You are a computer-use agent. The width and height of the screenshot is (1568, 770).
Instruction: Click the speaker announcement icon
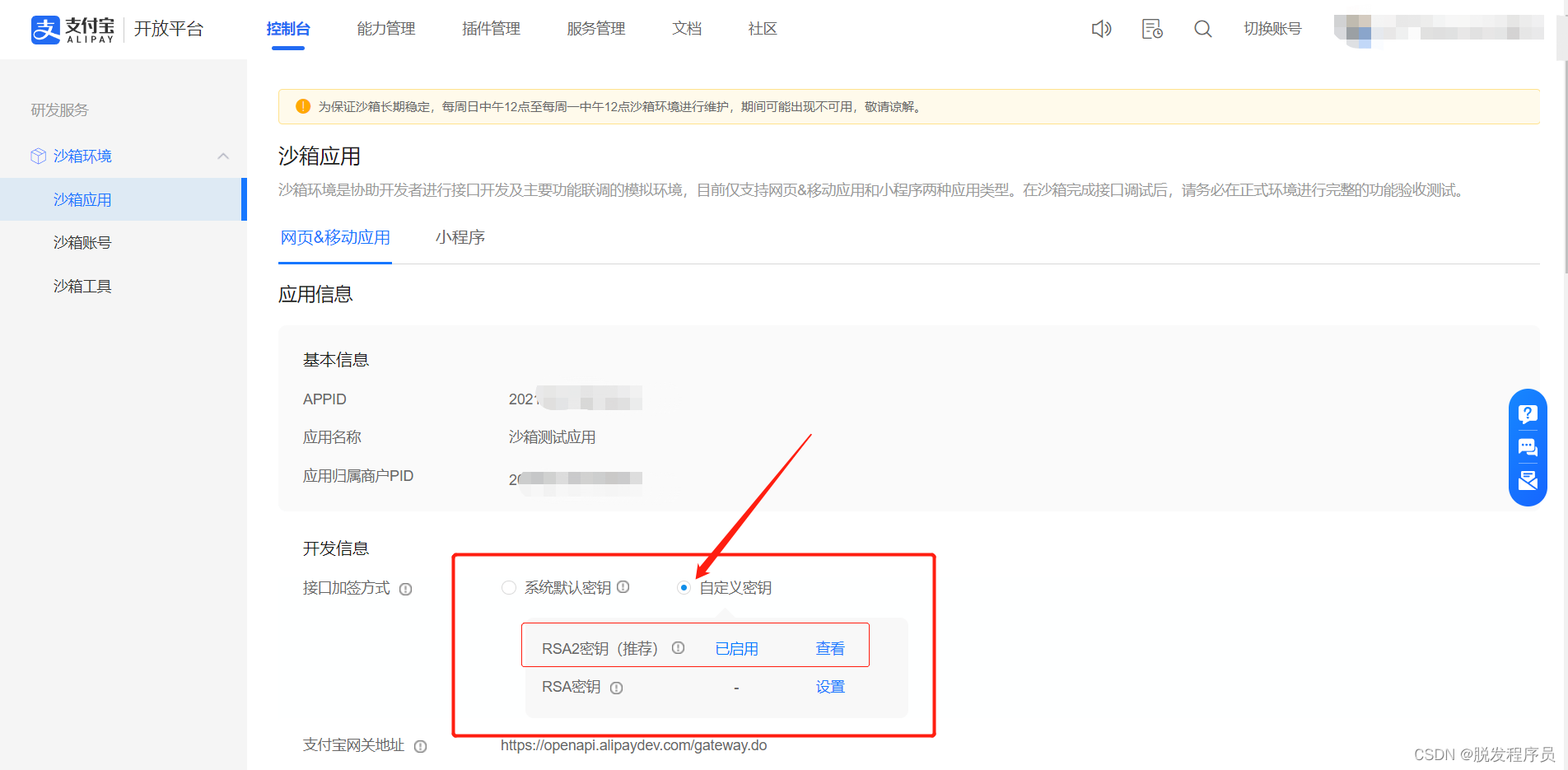coord(1101,30)
